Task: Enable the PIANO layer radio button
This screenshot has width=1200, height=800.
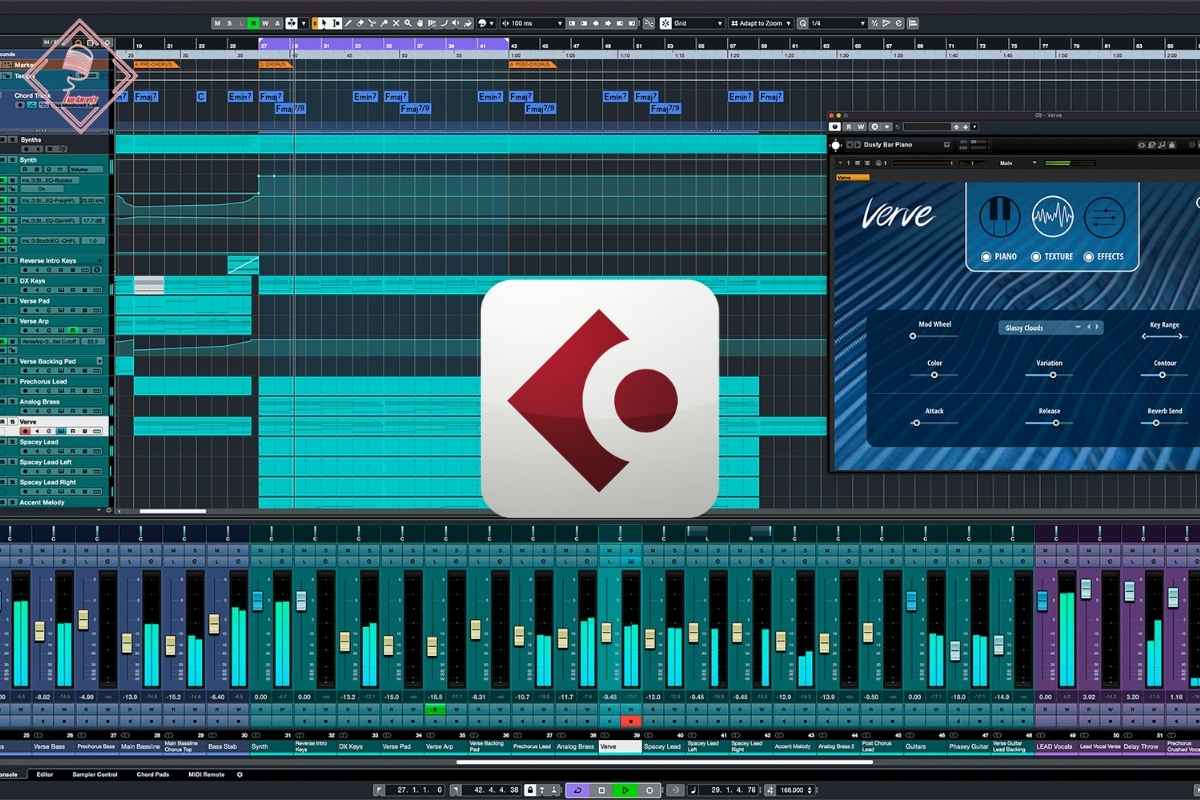Action: [986, 257]
